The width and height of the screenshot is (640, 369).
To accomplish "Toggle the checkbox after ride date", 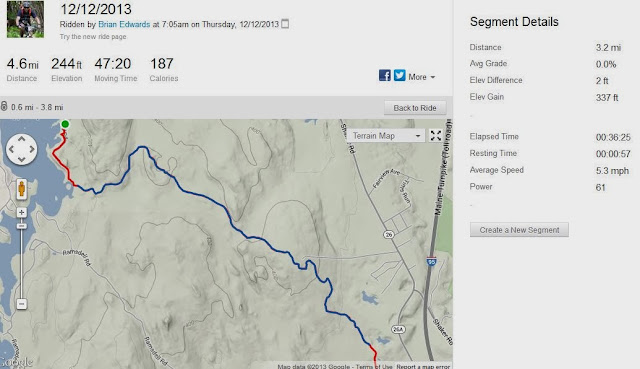I will tap(285, 24).
